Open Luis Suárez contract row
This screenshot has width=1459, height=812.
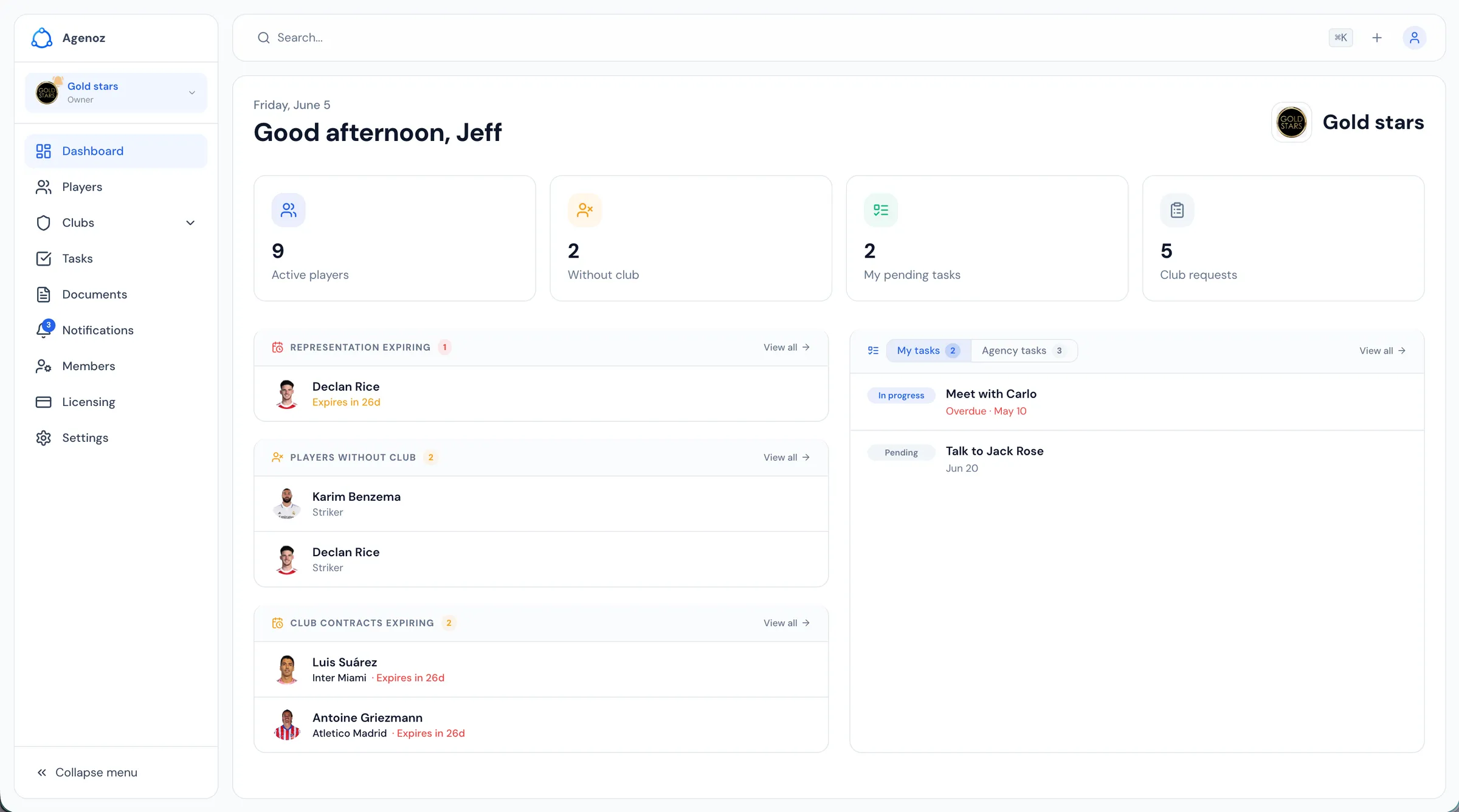tap(541, 669)
